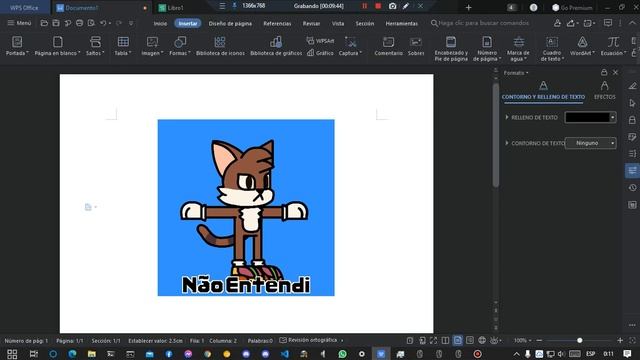Insert a Cuadro de texto

click(x=552, y=48)
